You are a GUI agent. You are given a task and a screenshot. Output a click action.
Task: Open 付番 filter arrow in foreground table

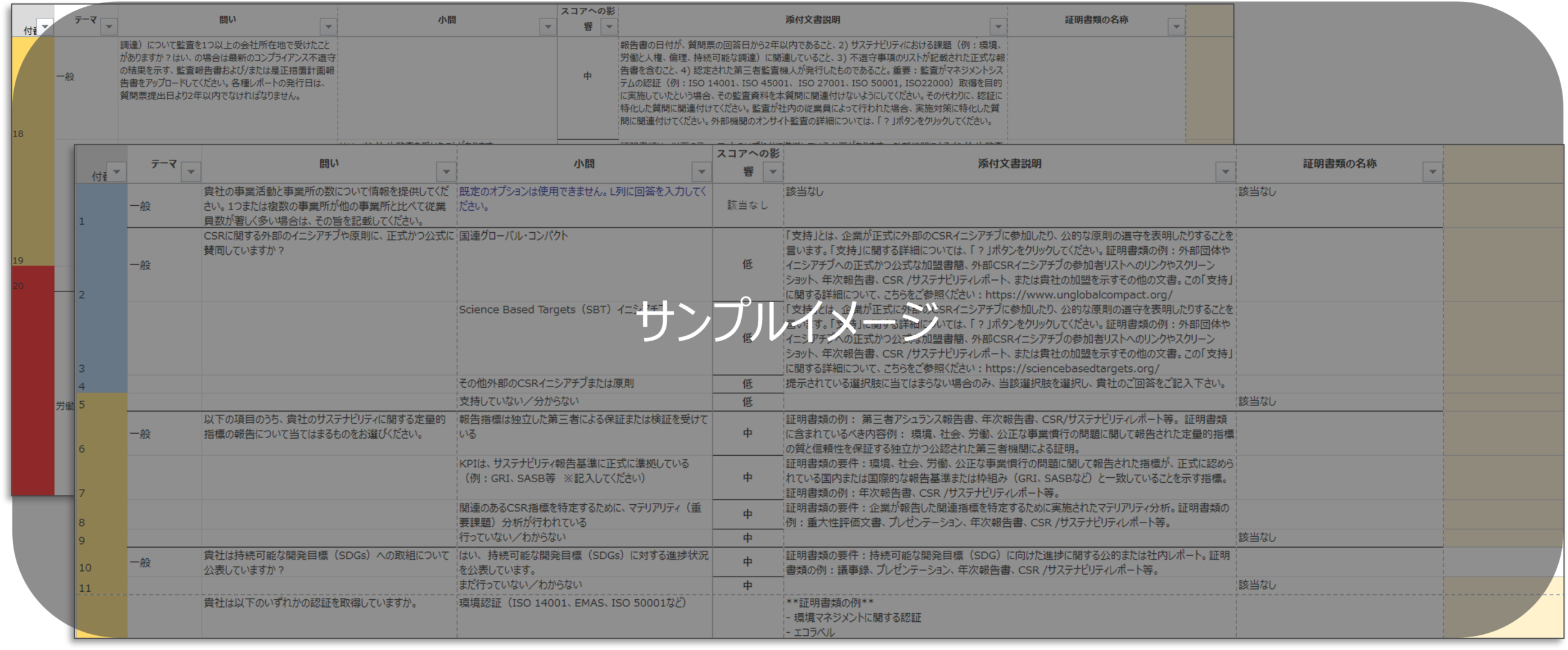coord(116,172)
